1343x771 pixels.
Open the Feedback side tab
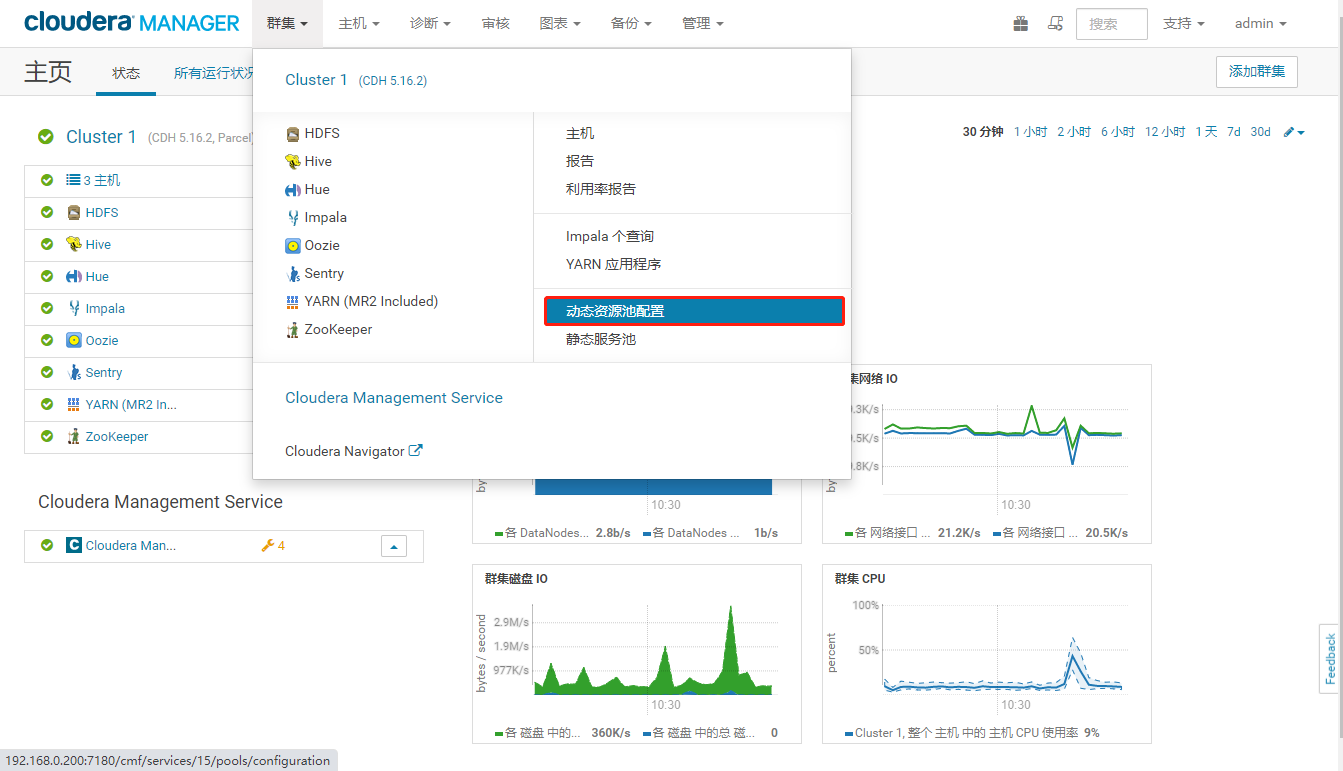1330,658
